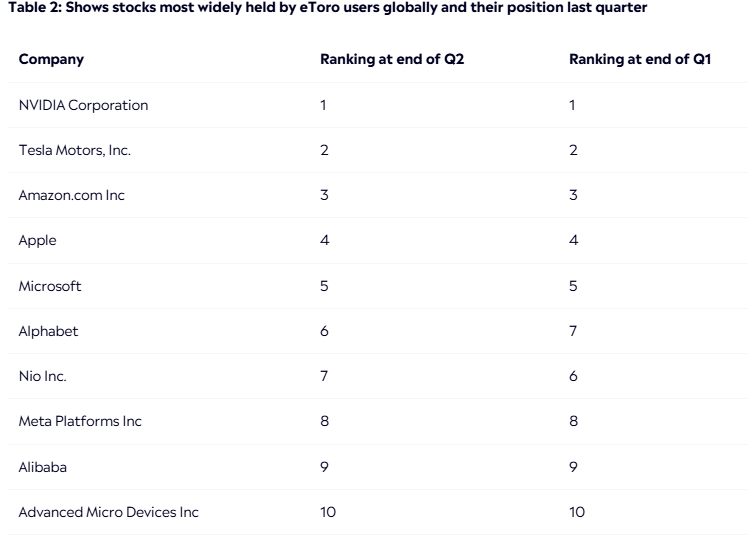Select the Apple company cell
Screen dimensions: 748x547
38,240
